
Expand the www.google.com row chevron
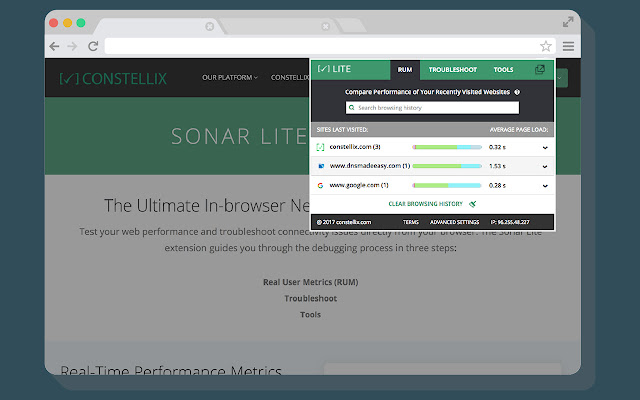click(x=545, y=186)
